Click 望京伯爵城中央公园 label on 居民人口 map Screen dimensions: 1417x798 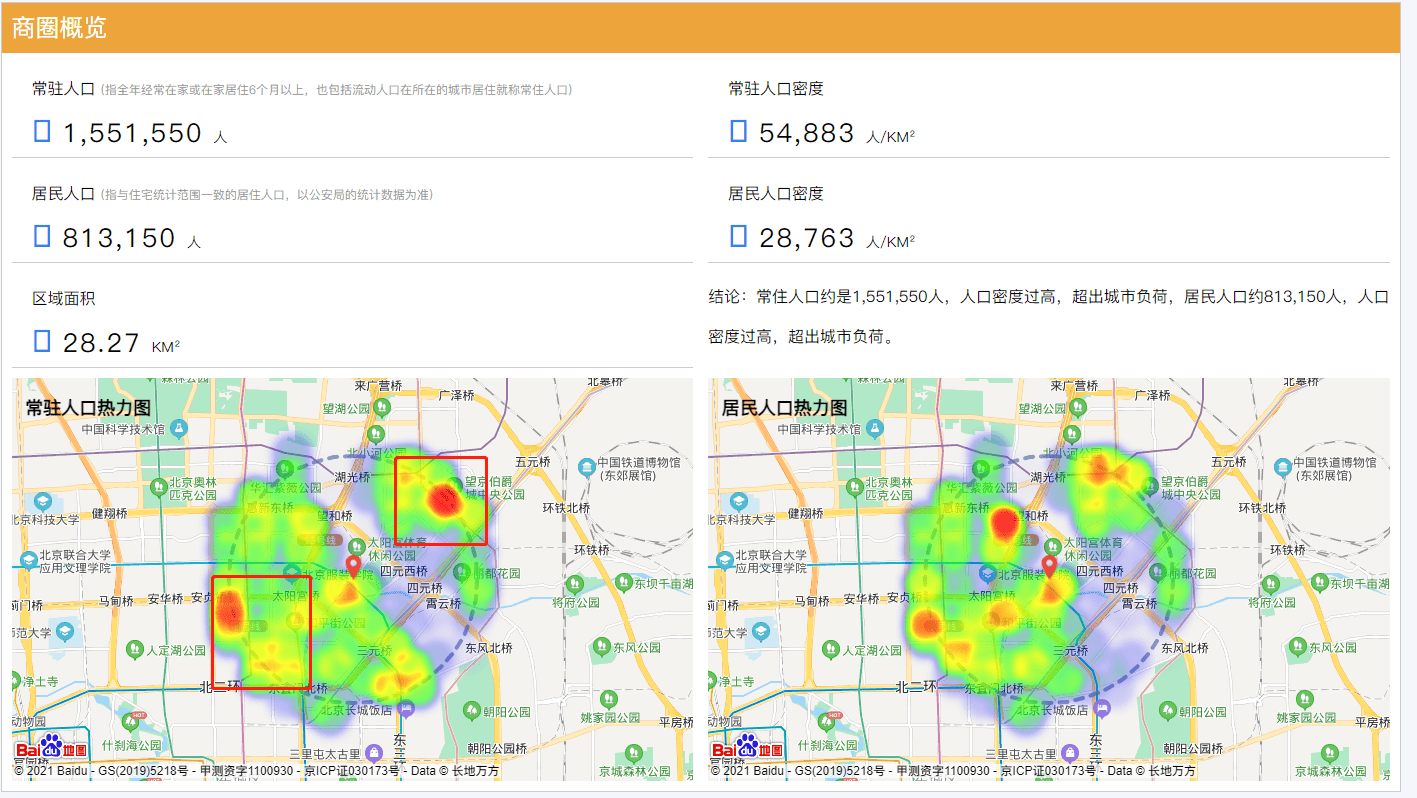tap(1193, 487)
